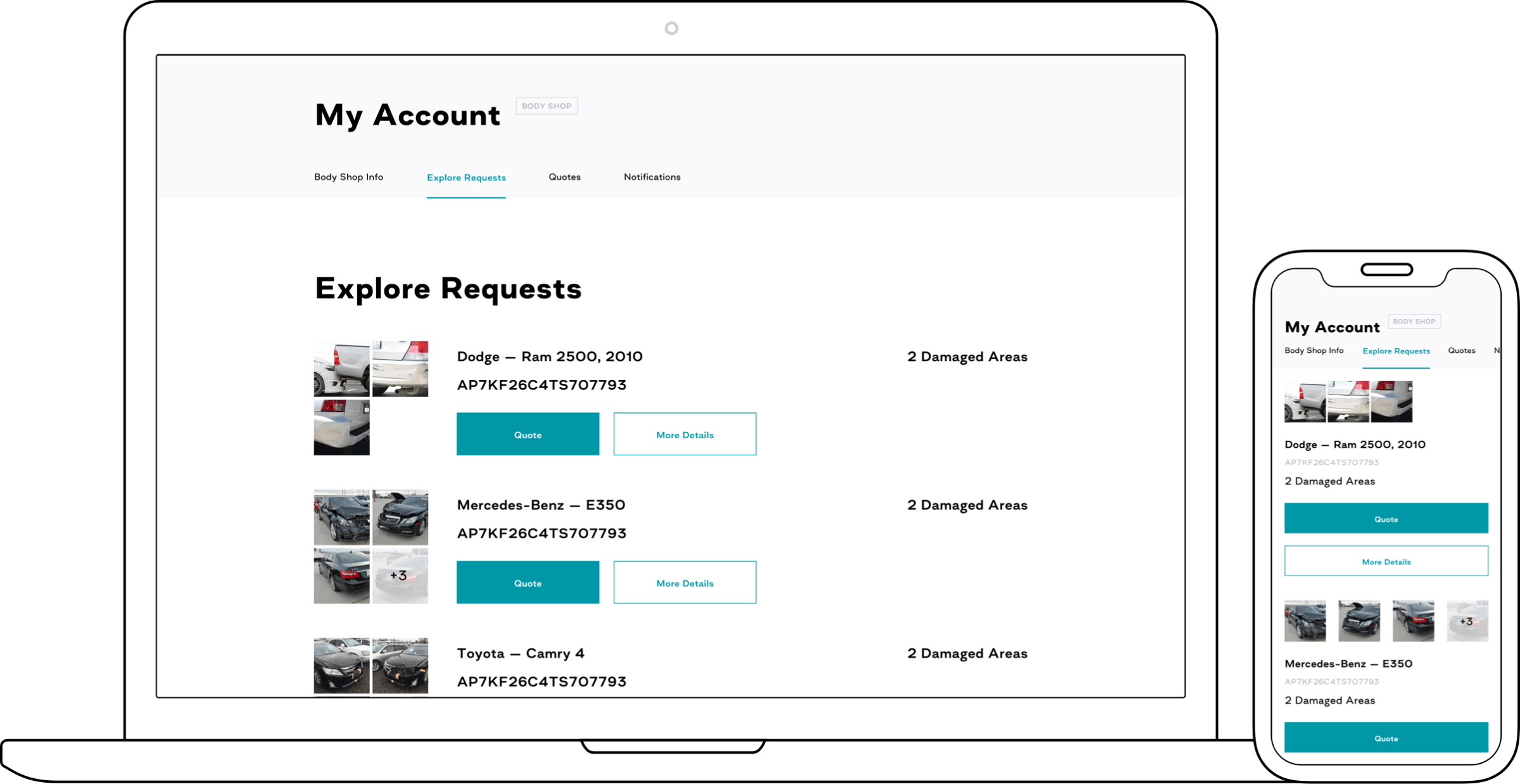The width and height of the screenshot is (1520, 784).
Task: Click the BODY SHOP badge beside My Account
Action: coord(547,106)
